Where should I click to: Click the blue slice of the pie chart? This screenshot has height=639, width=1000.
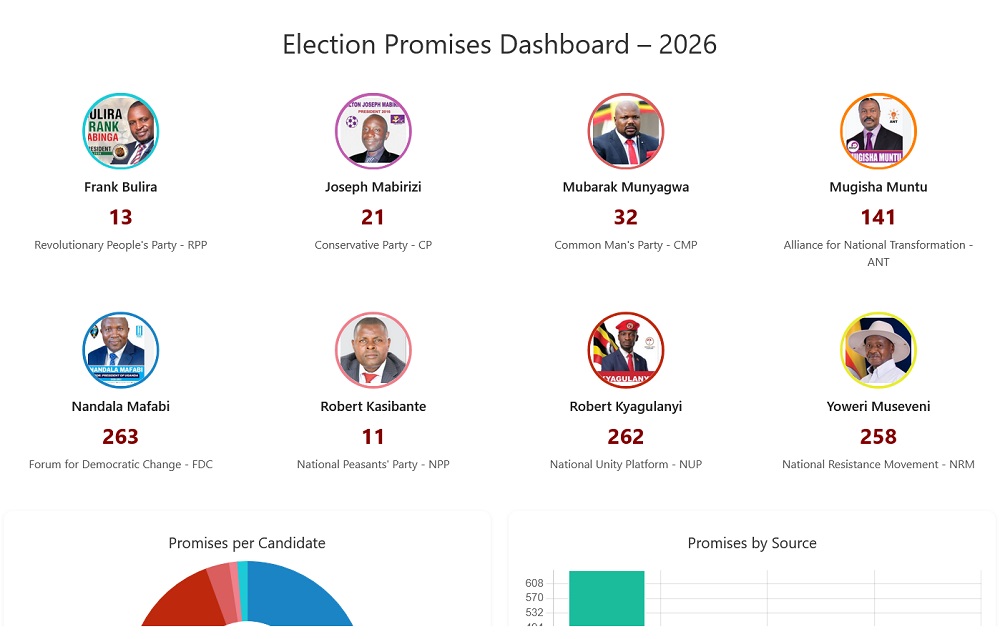coord(300,595)
